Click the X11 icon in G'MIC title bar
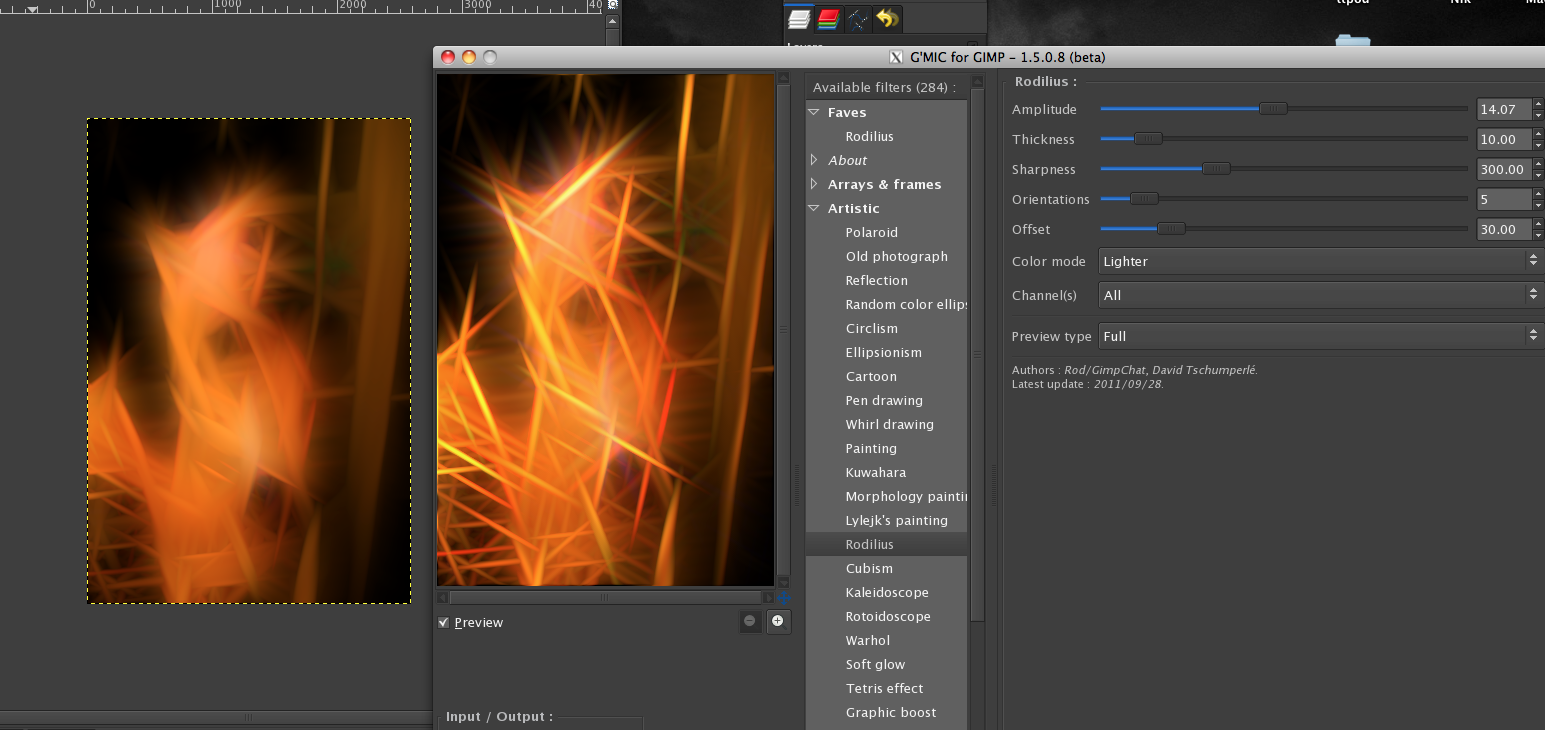 pyautogui.click(x=896, y=57)
